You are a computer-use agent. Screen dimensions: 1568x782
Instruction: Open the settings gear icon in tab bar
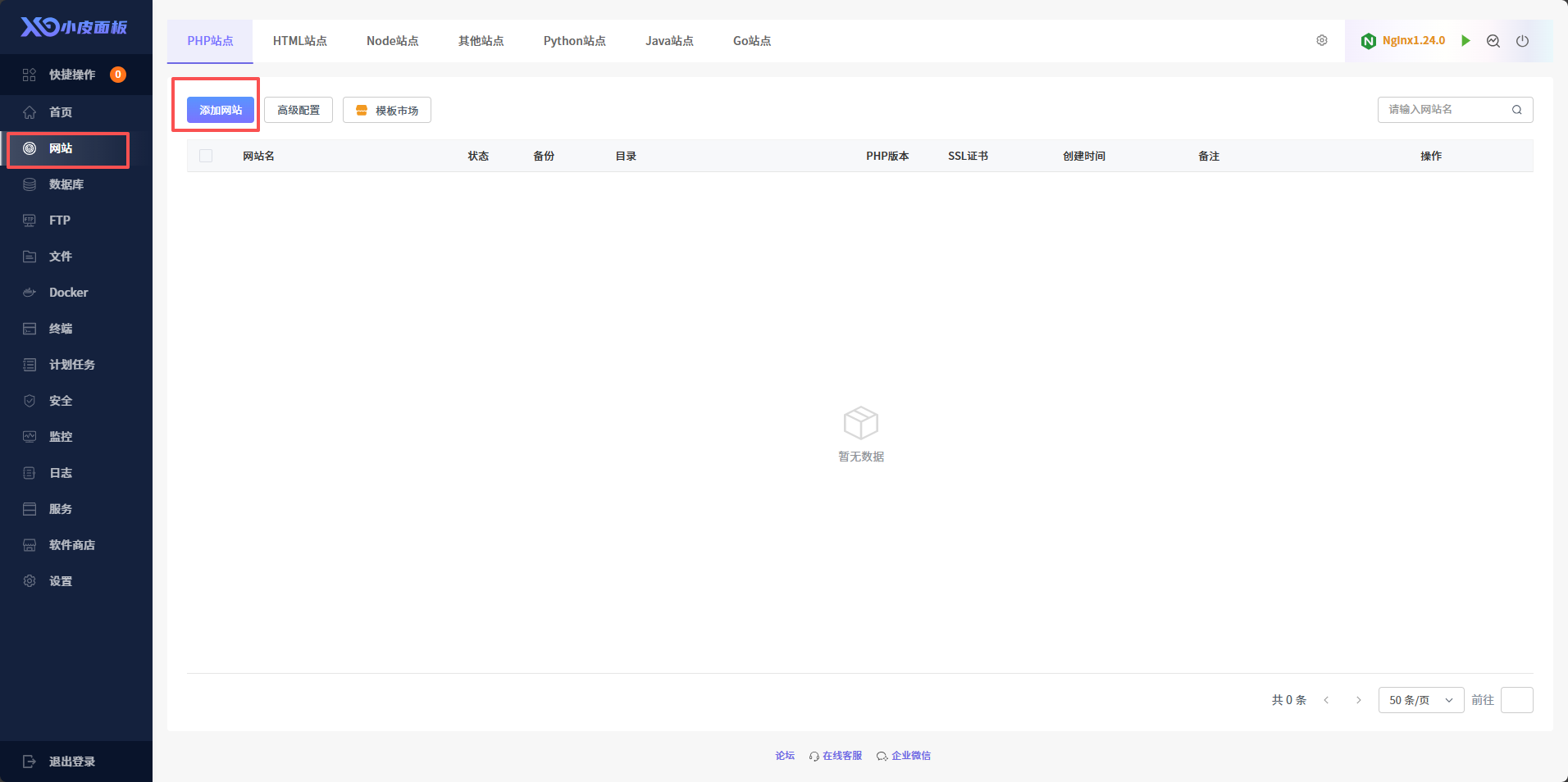click(x=1322, y=40)
